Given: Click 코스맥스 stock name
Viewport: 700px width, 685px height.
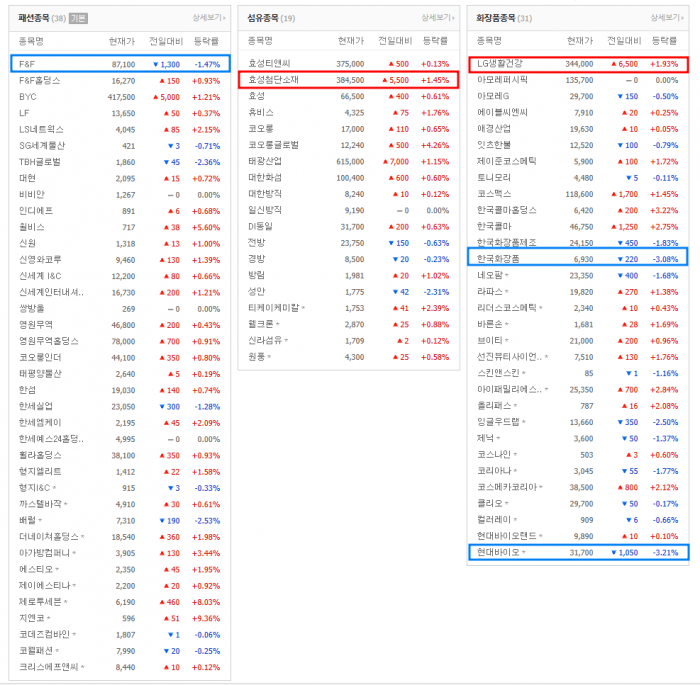Looking at the screenshot, I should click(x=494, y=194).
